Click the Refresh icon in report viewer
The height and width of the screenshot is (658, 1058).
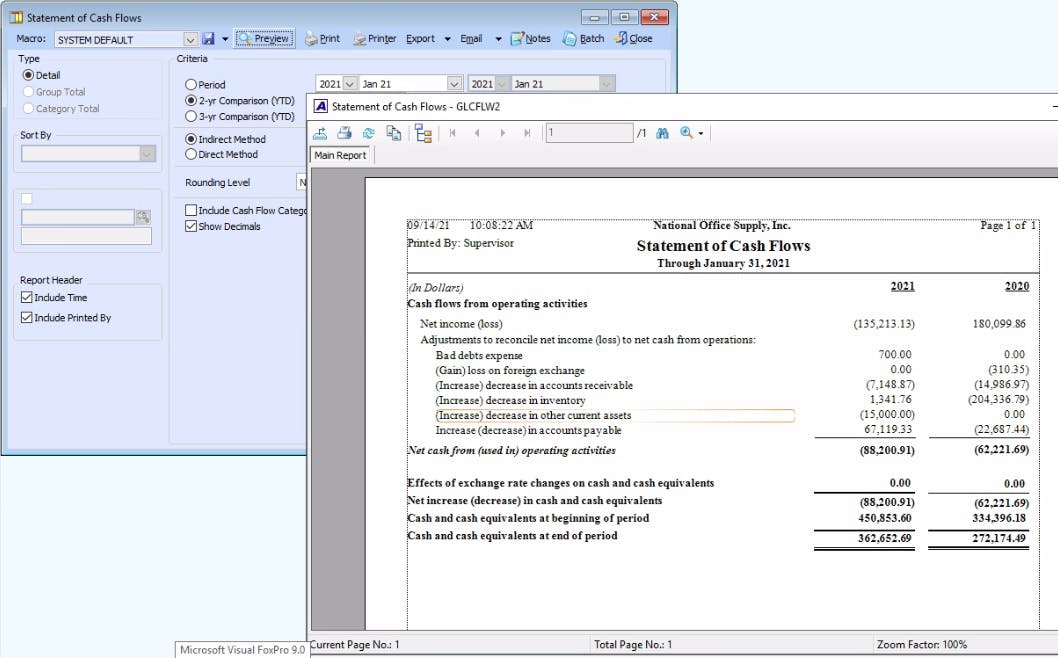pyautogui.click(x=368, y=134)
